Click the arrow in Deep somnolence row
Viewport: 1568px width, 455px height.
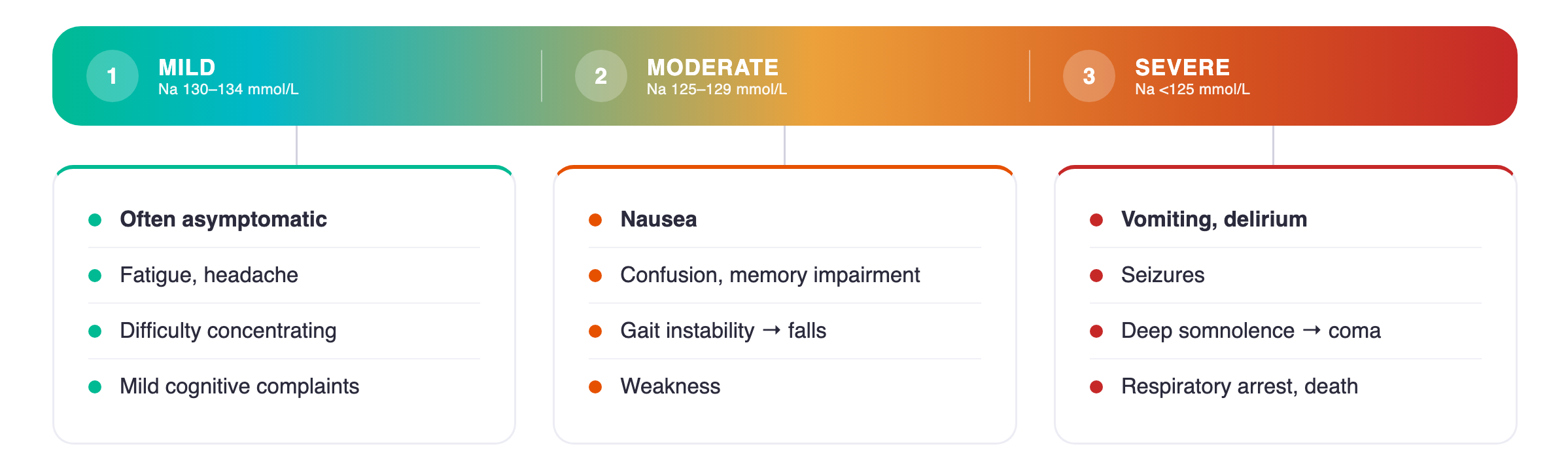[x=1312, y=331]
